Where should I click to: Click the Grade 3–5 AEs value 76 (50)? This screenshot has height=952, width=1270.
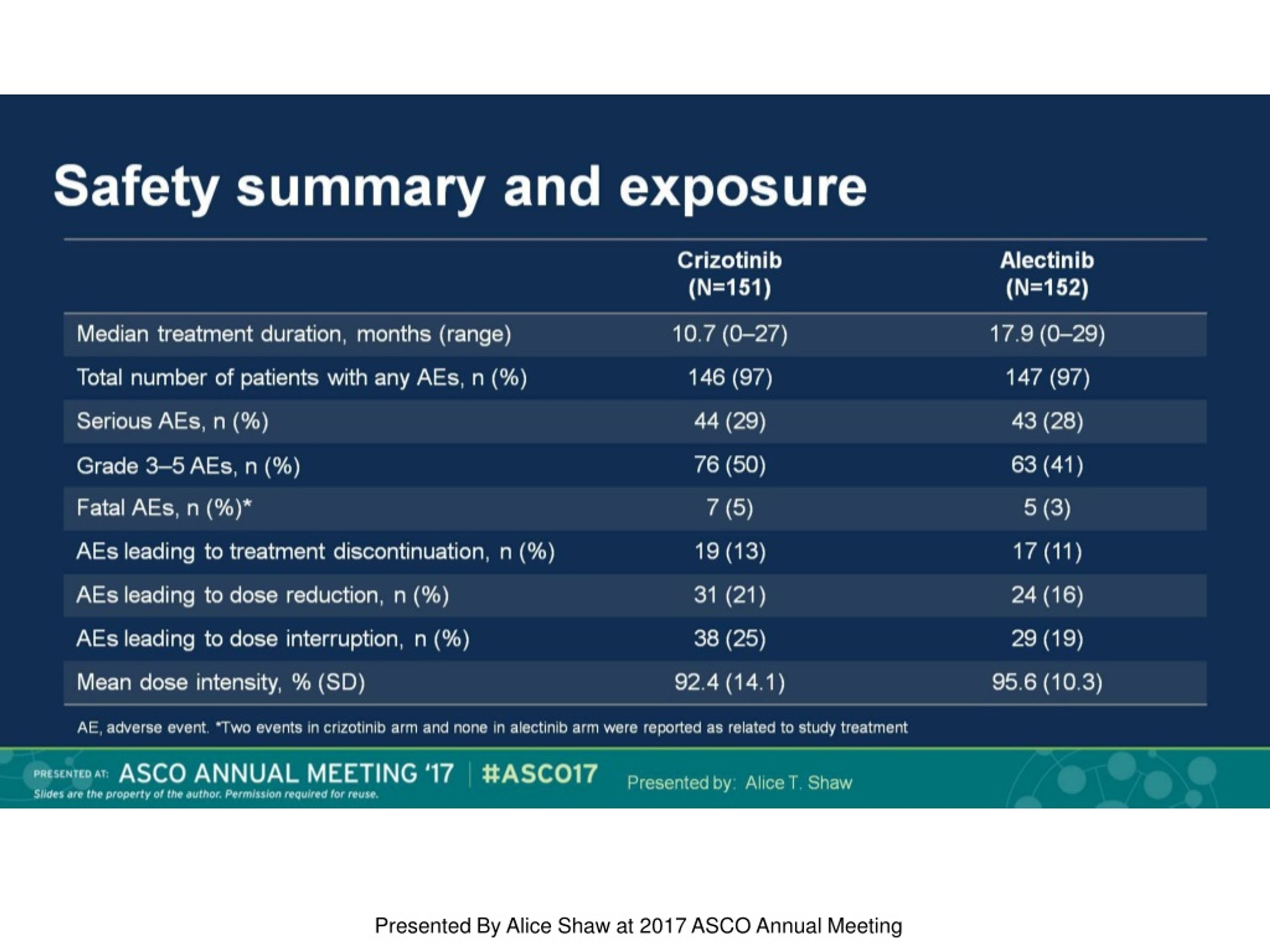(729, 465)
